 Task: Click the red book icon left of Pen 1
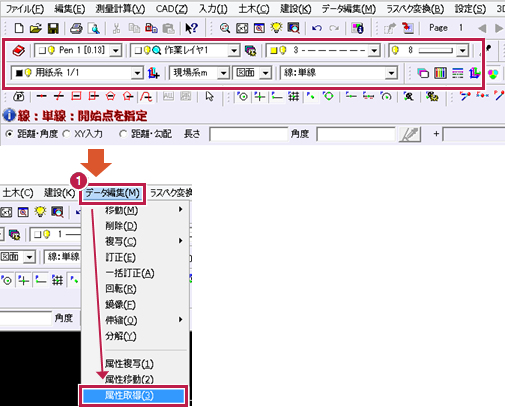(19, 51)
